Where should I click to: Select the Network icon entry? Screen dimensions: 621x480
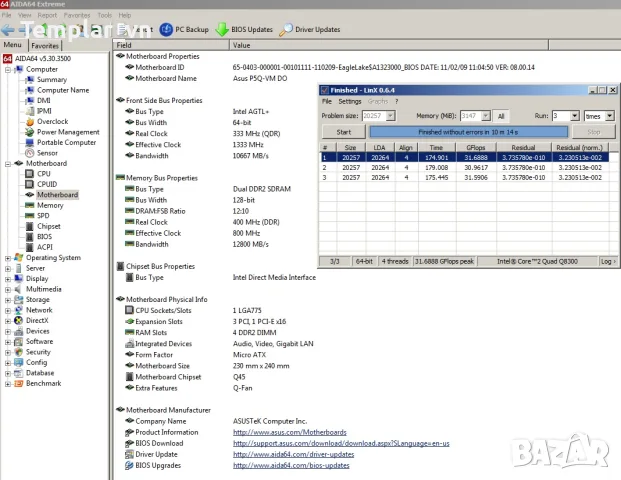pos(19,310)
